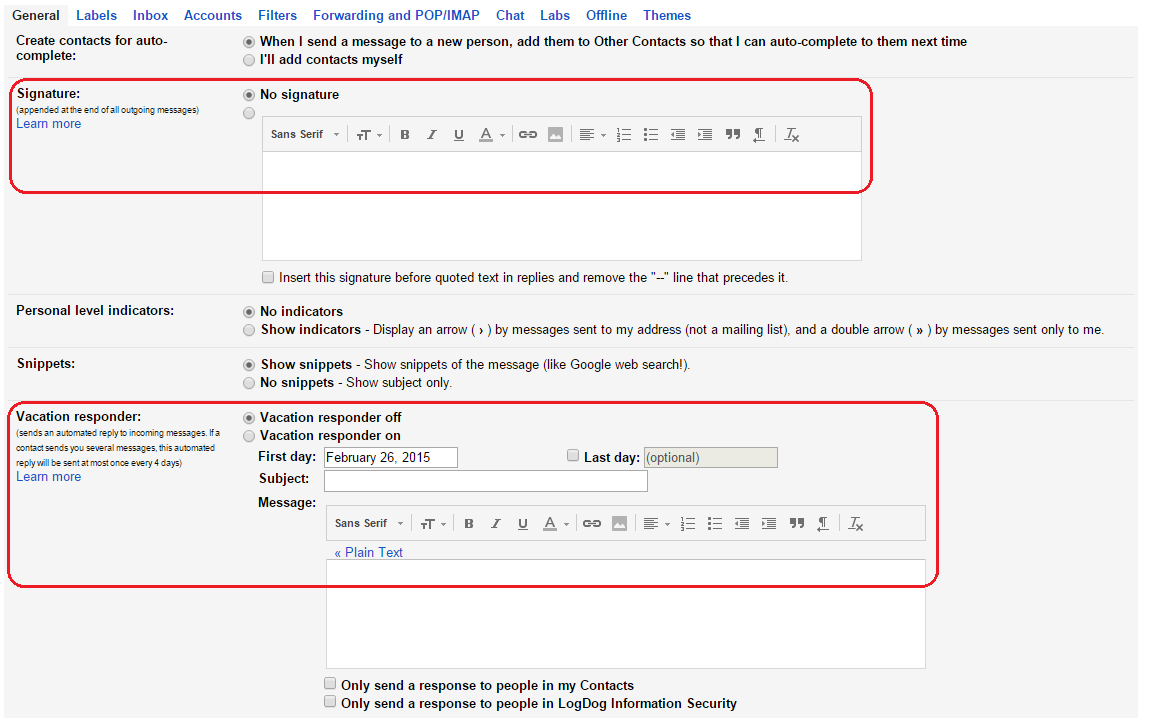Click the First day date field
1151x724 pixels.
pyautogui.click(x=391, y=457)
